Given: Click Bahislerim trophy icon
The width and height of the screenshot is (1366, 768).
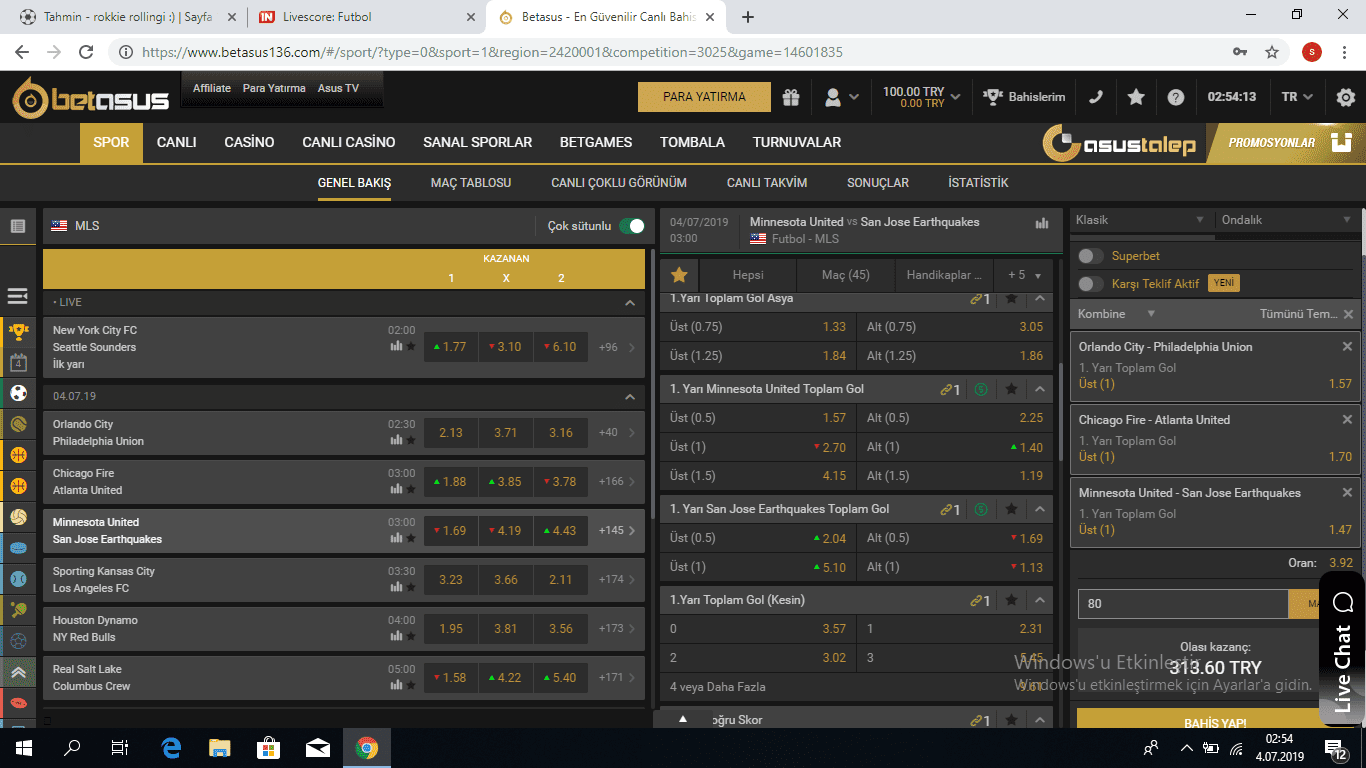Looking at the screenshot, I should [x=992, y=97].
